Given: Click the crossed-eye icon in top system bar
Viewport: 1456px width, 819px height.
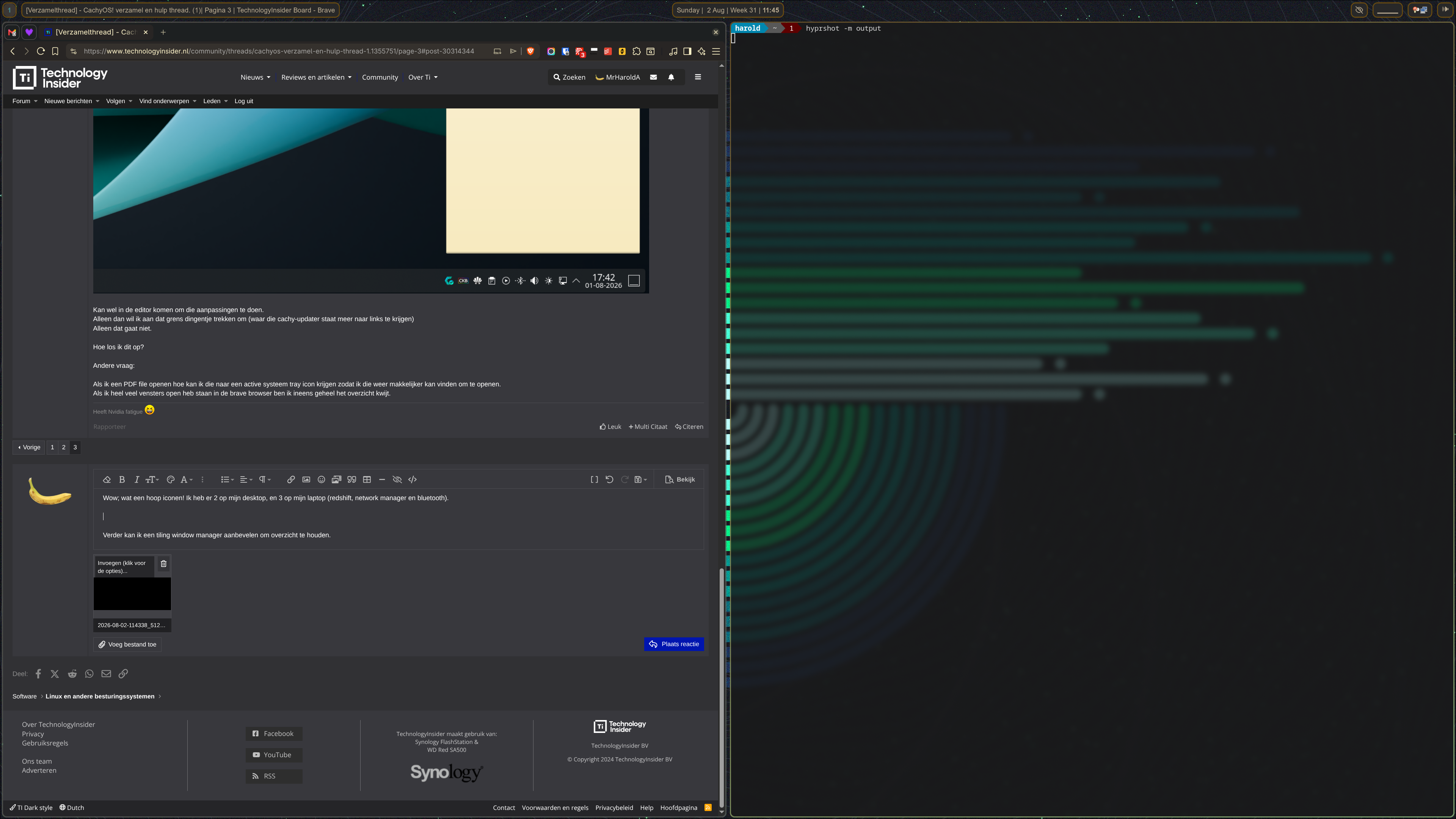Looking at the screenshot, I should click(1359, 10).
